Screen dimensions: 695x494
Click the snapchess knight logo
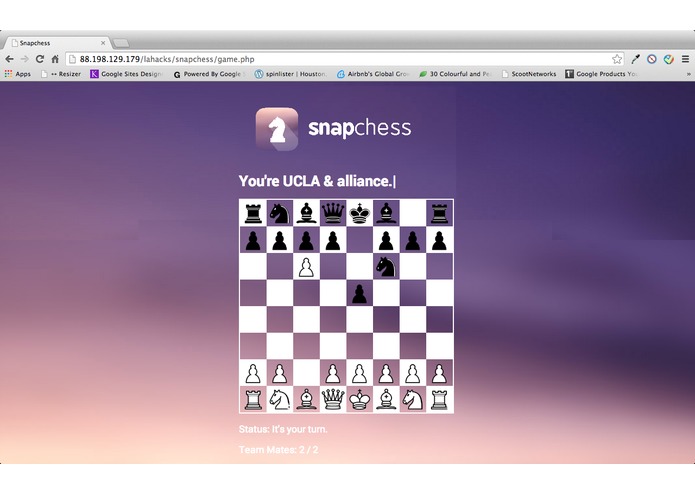click(x=277, y=129)
